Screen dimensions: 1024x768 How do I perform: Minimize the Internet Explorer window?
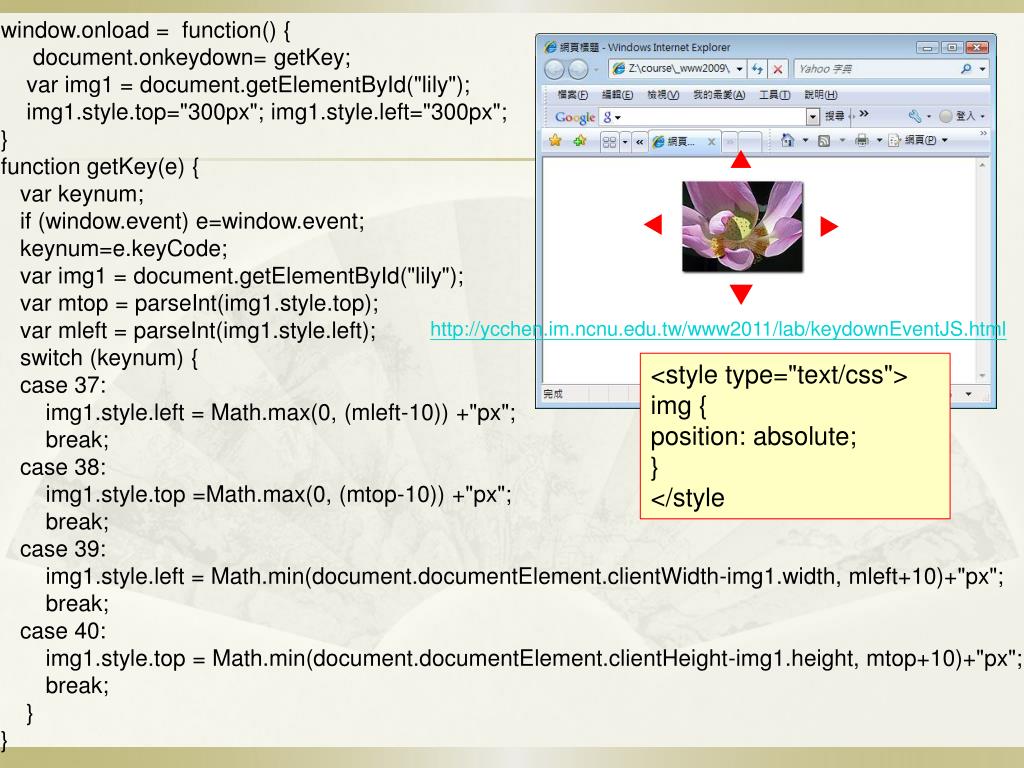click(x=927, y=47)
